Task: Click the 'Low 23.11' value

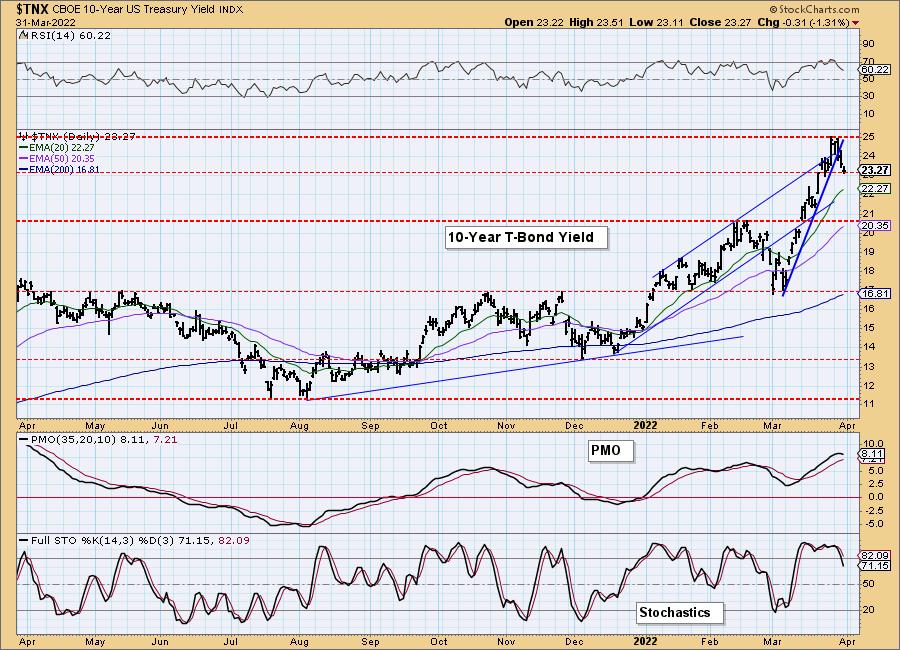Action: (656, 22)
